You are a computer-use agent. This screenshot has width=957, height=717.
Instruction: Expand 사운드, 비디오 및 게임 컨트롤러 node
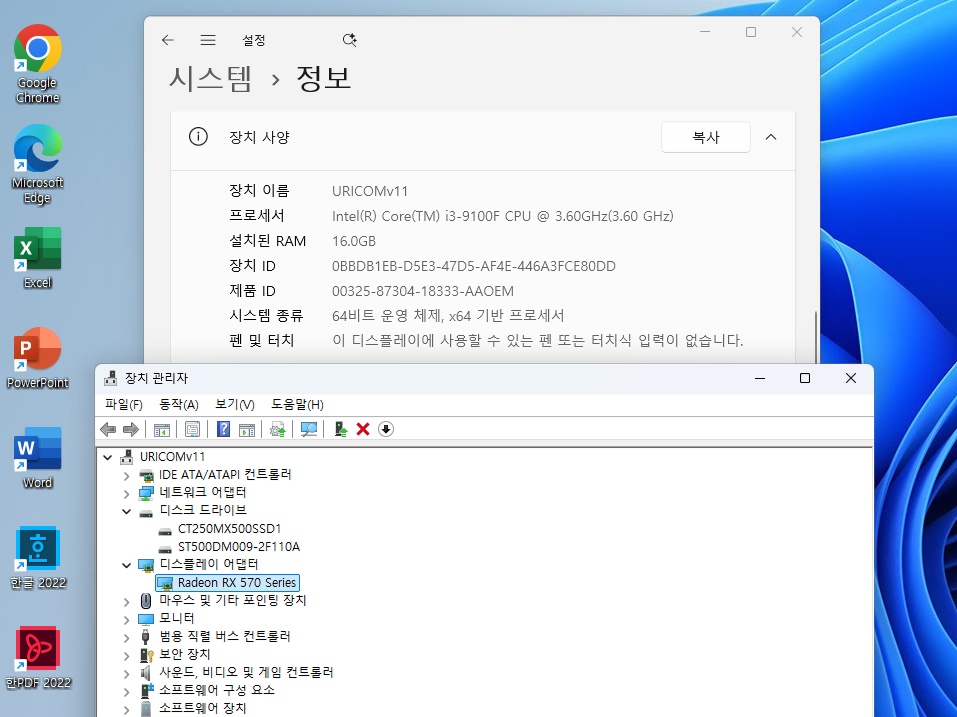(126, 674)
